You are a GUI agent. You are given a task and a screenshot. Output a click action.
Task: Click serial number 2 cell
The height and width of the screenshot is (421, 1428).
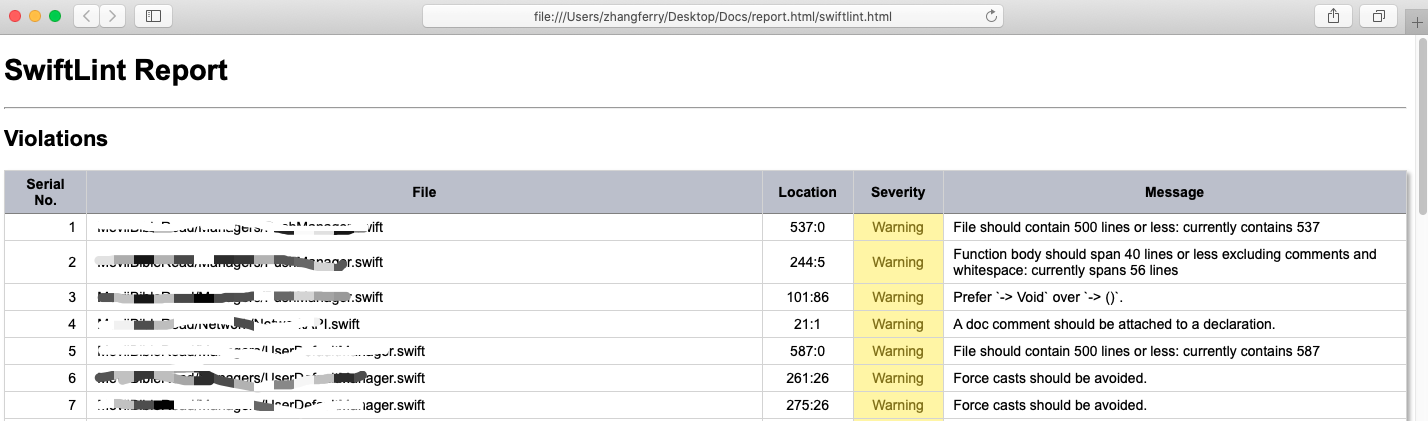coord(46,262)
